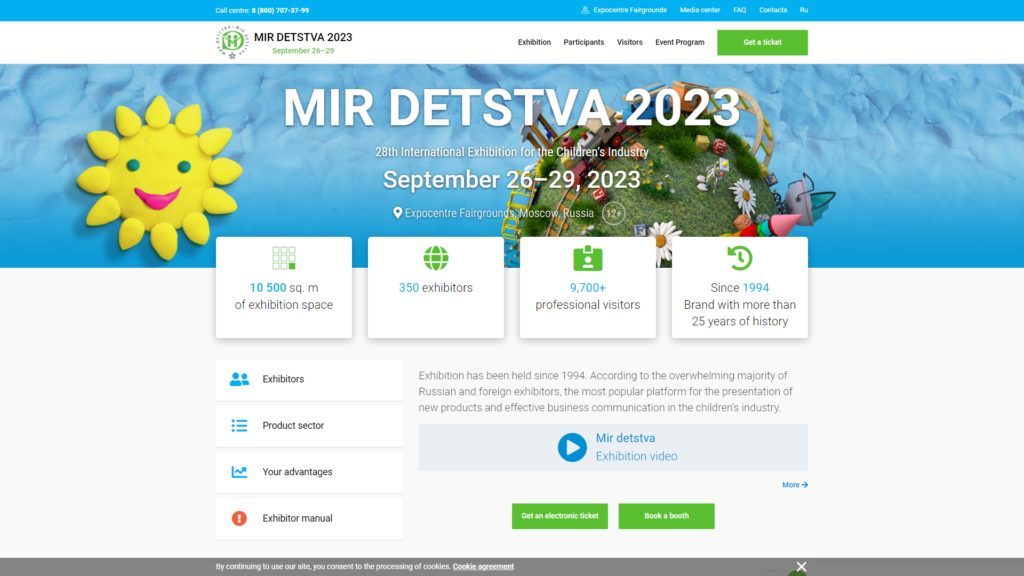Open the Your advantages sidebar item
The image size is (1024, 576).
pos(309,472)
